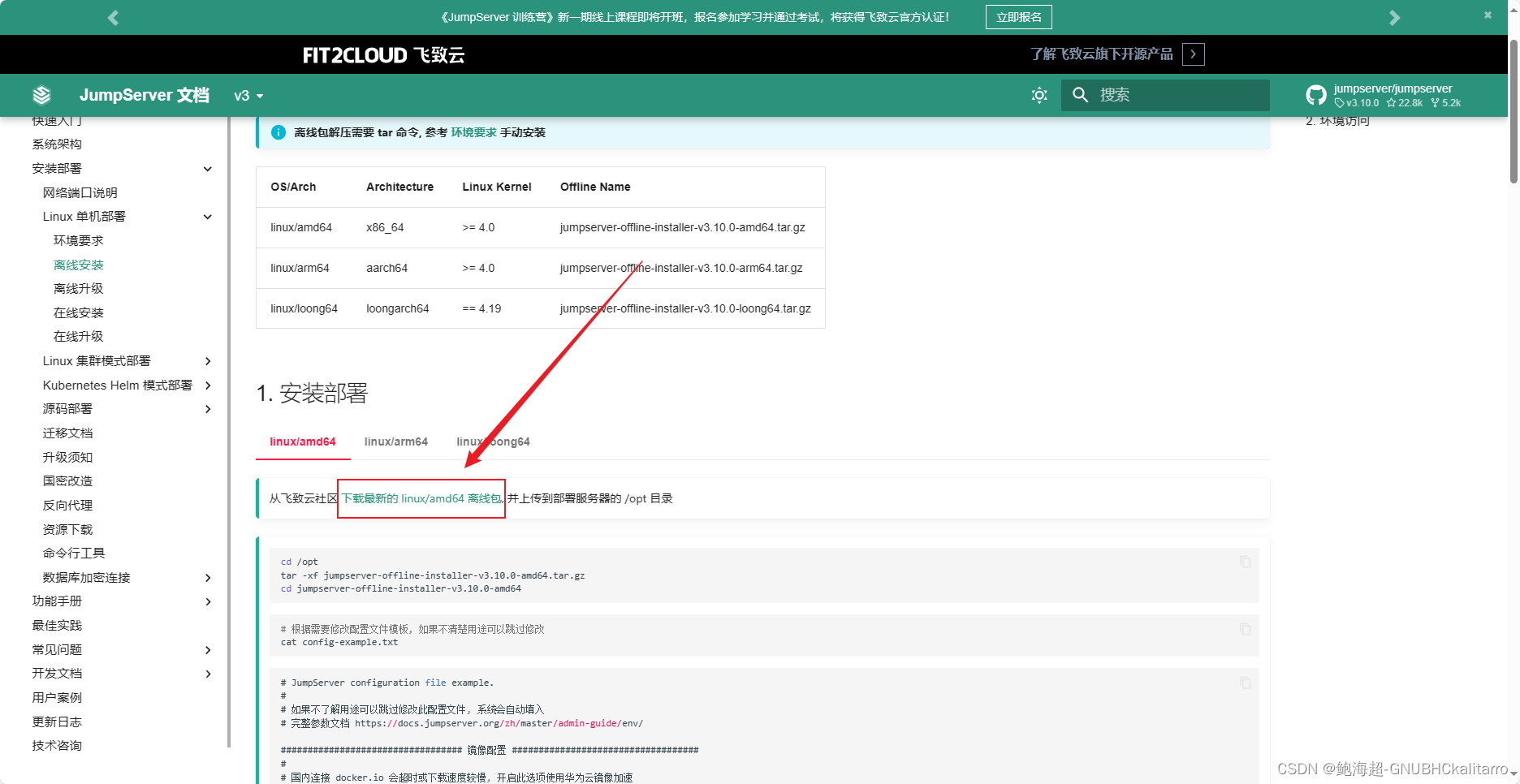Viewport: 1520px width, 784px height.
Task: Click the 立即报名 button
Action: click(1018, 16)
